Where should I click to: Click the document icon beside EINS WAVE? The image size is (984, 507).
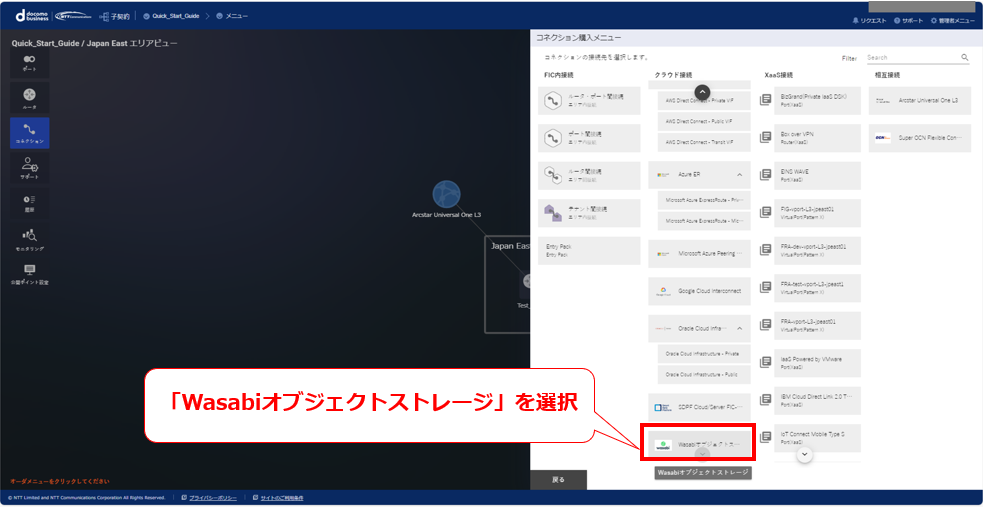tap(765, 175)
